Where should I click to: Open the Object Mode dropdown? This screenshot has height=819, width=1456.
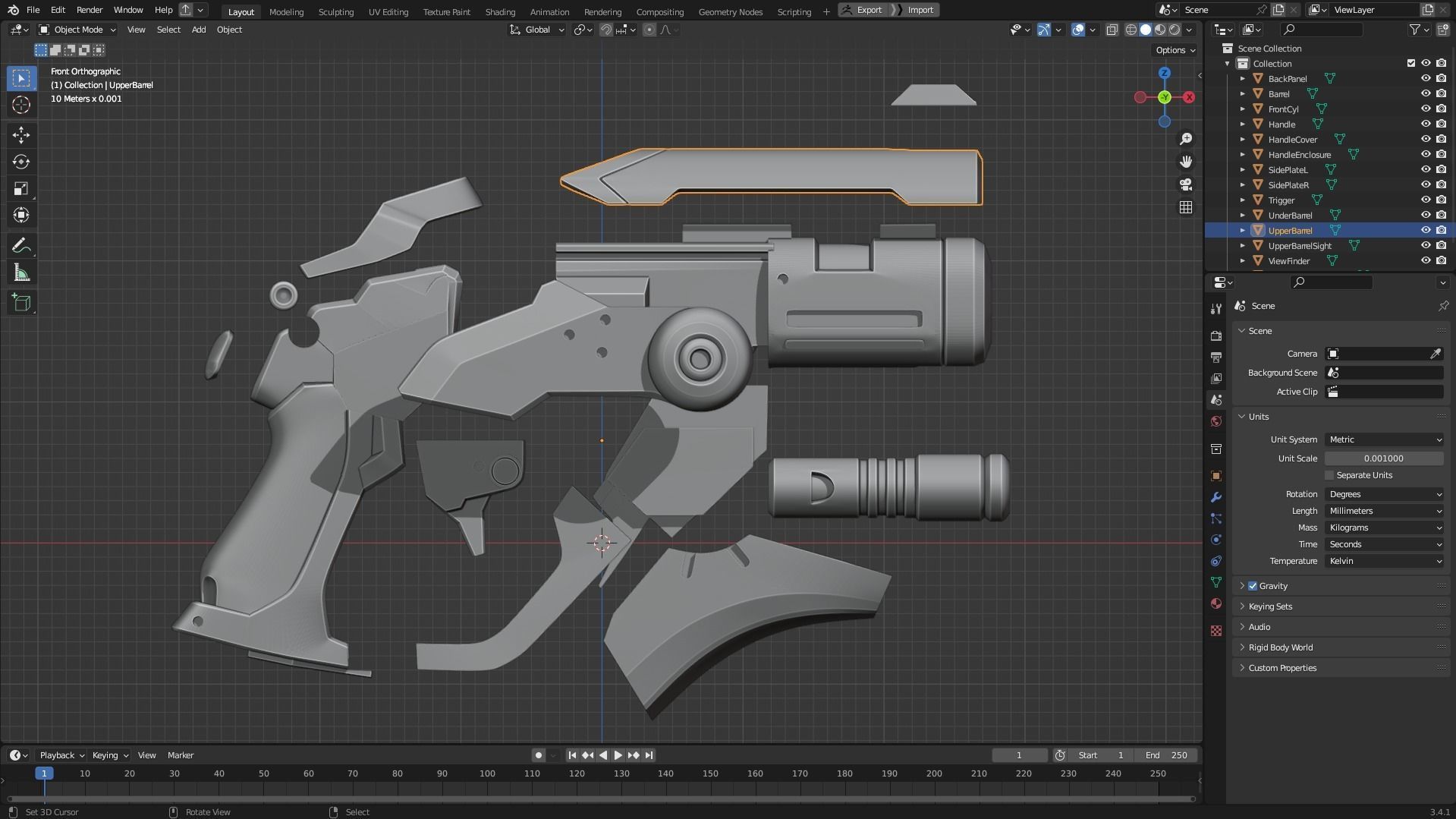click(x=77, y=30)
